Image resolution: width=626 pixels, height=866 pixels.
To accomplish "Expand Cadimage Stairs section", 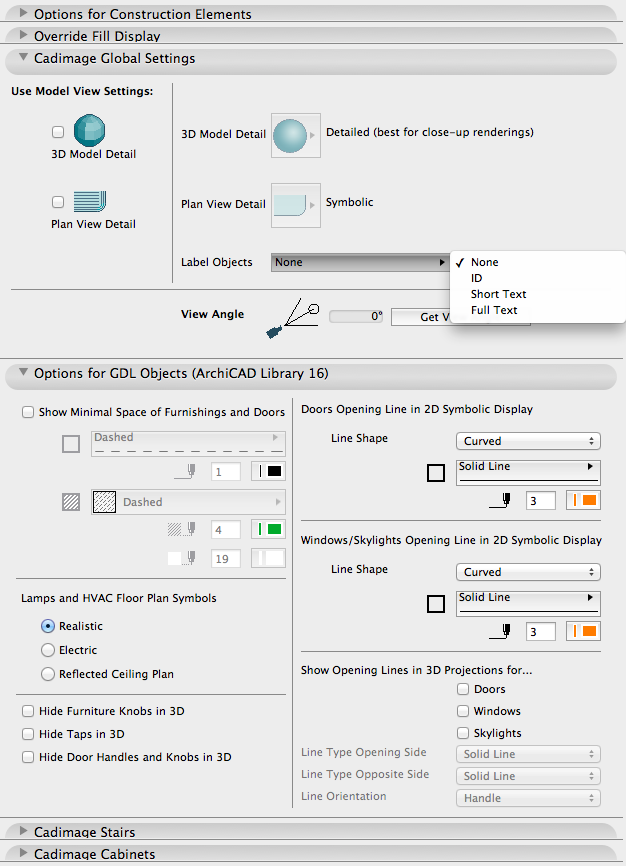I will click(23, 831).
